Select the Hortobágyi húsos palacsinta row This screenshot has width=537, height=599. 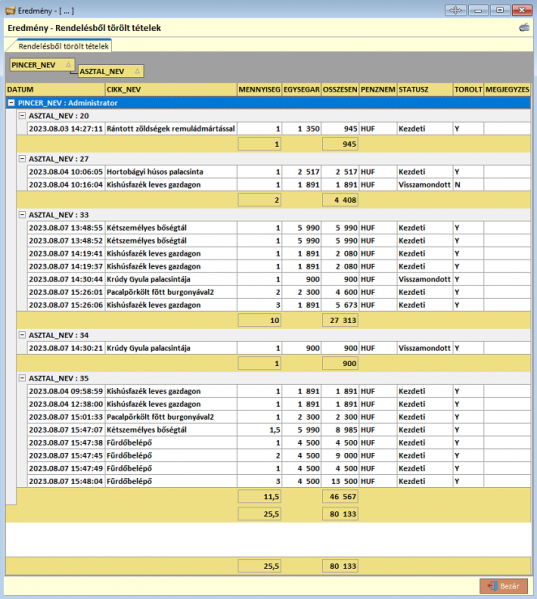click(x=279, y=172)
